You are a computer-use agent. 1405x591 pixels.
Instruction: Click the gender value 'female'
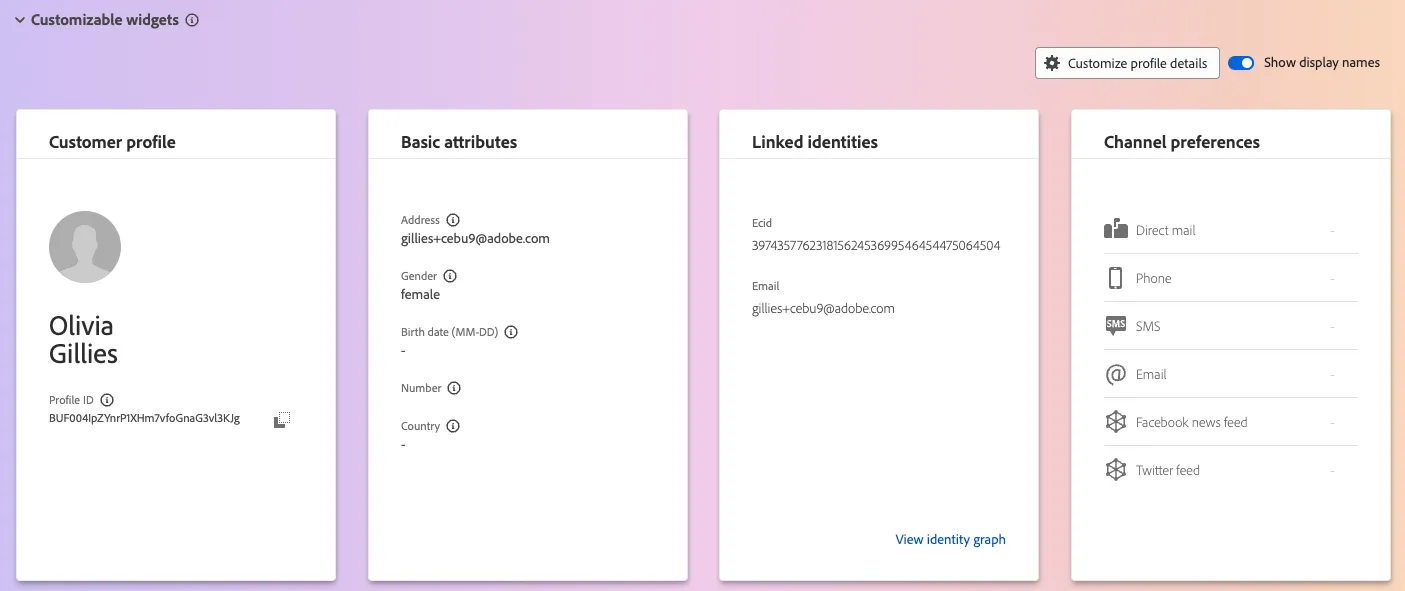420,295
